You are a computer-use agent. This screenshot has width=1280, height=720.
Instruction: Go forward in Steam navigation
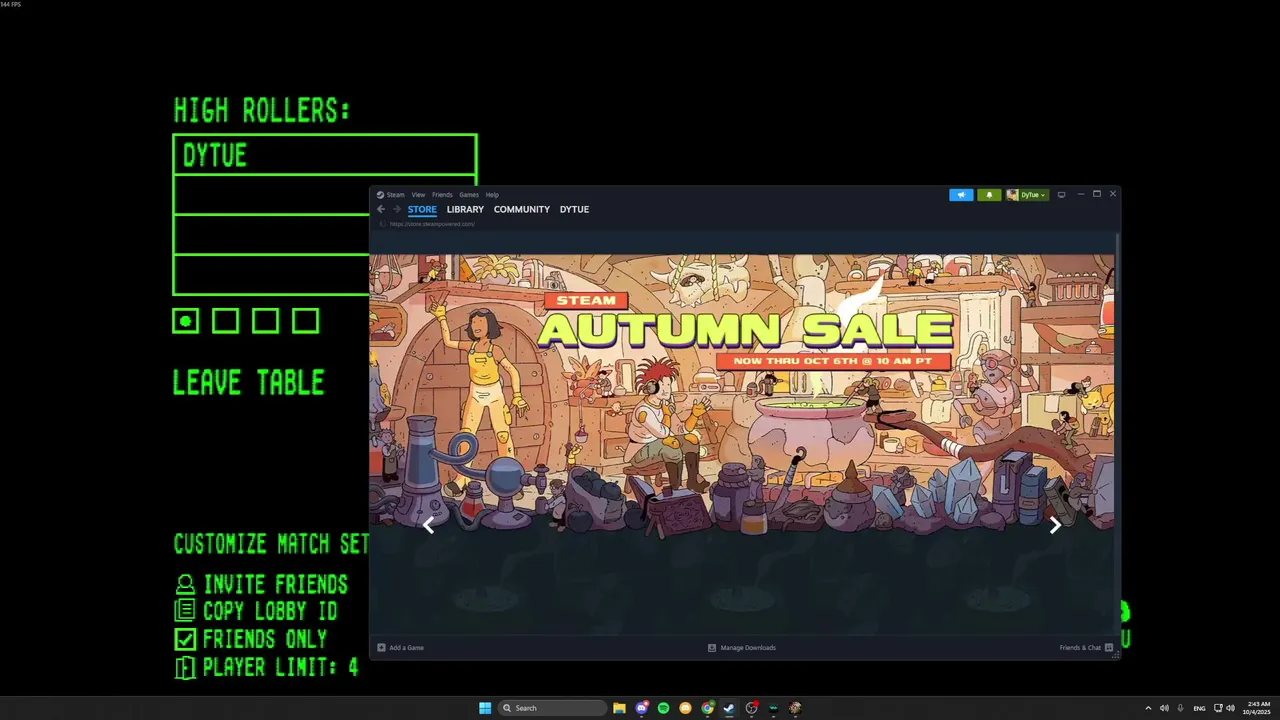[x=397, y=209]
